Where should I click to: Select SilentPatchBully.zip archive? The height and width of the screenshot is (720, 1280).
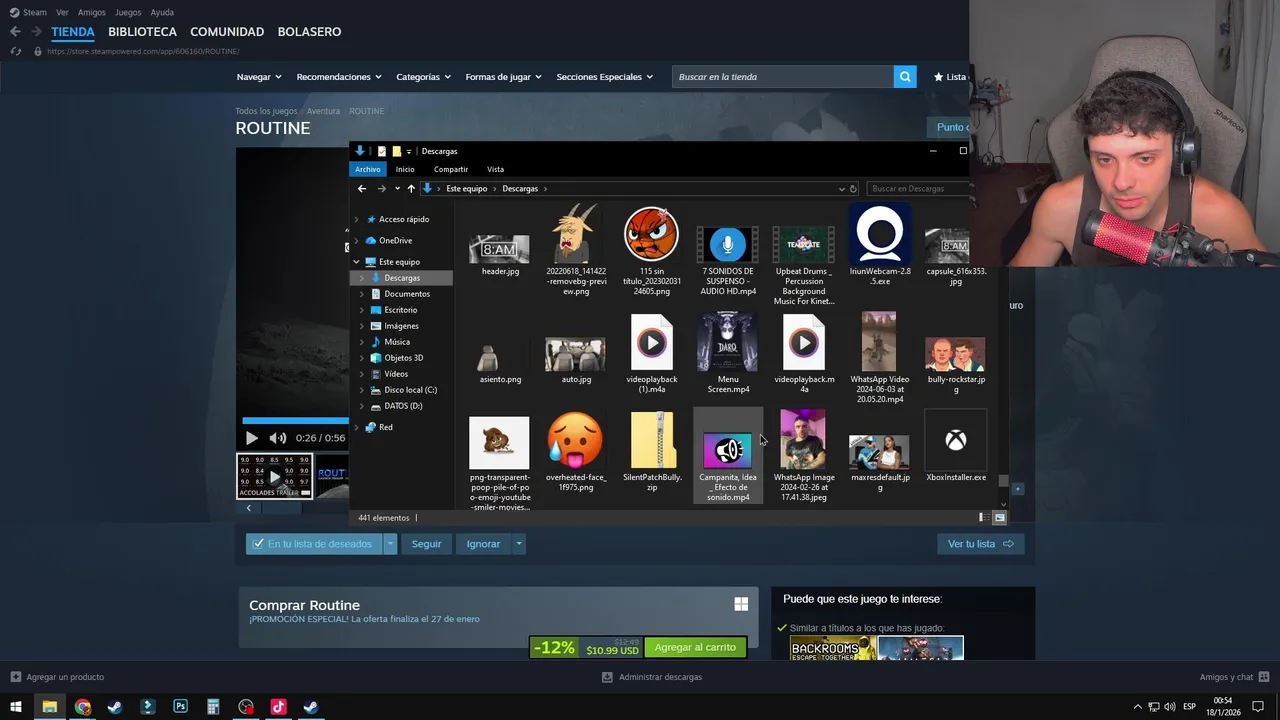(x=652, y=452)
